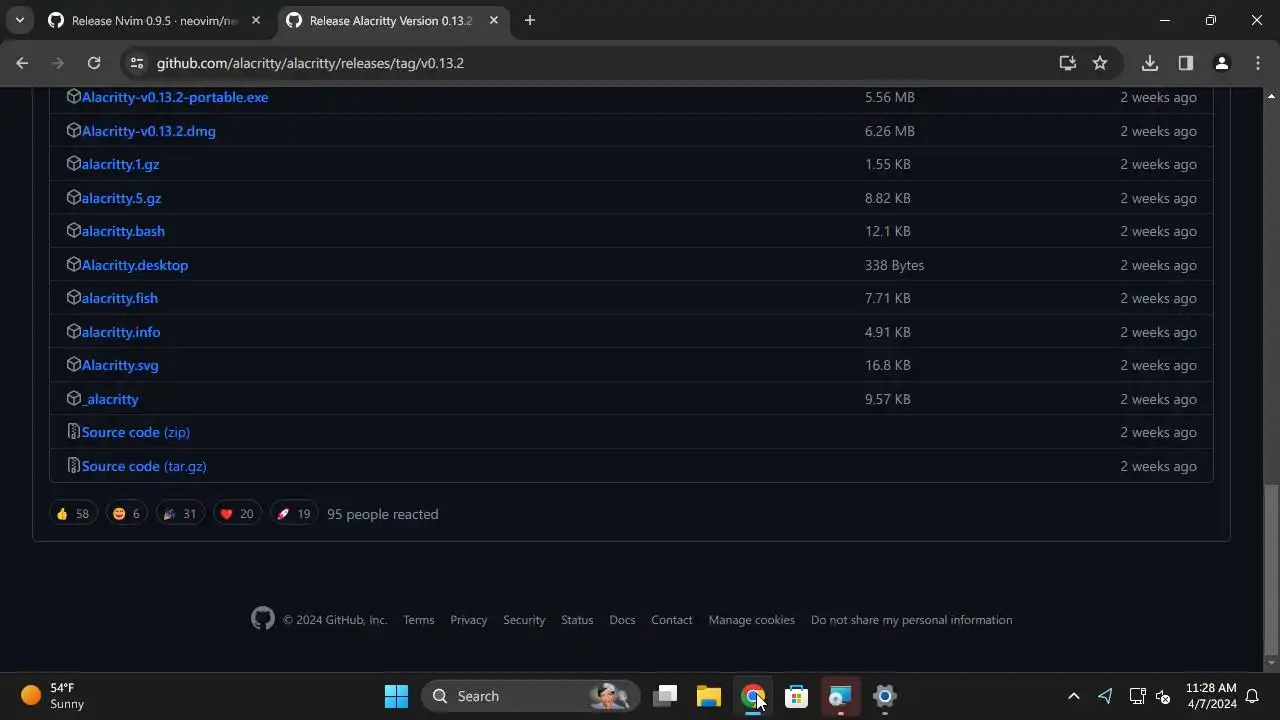This screenshot has width=1280, height=720.
Task: Open Chrome three-dot menu
Action: pos(1258,63)
